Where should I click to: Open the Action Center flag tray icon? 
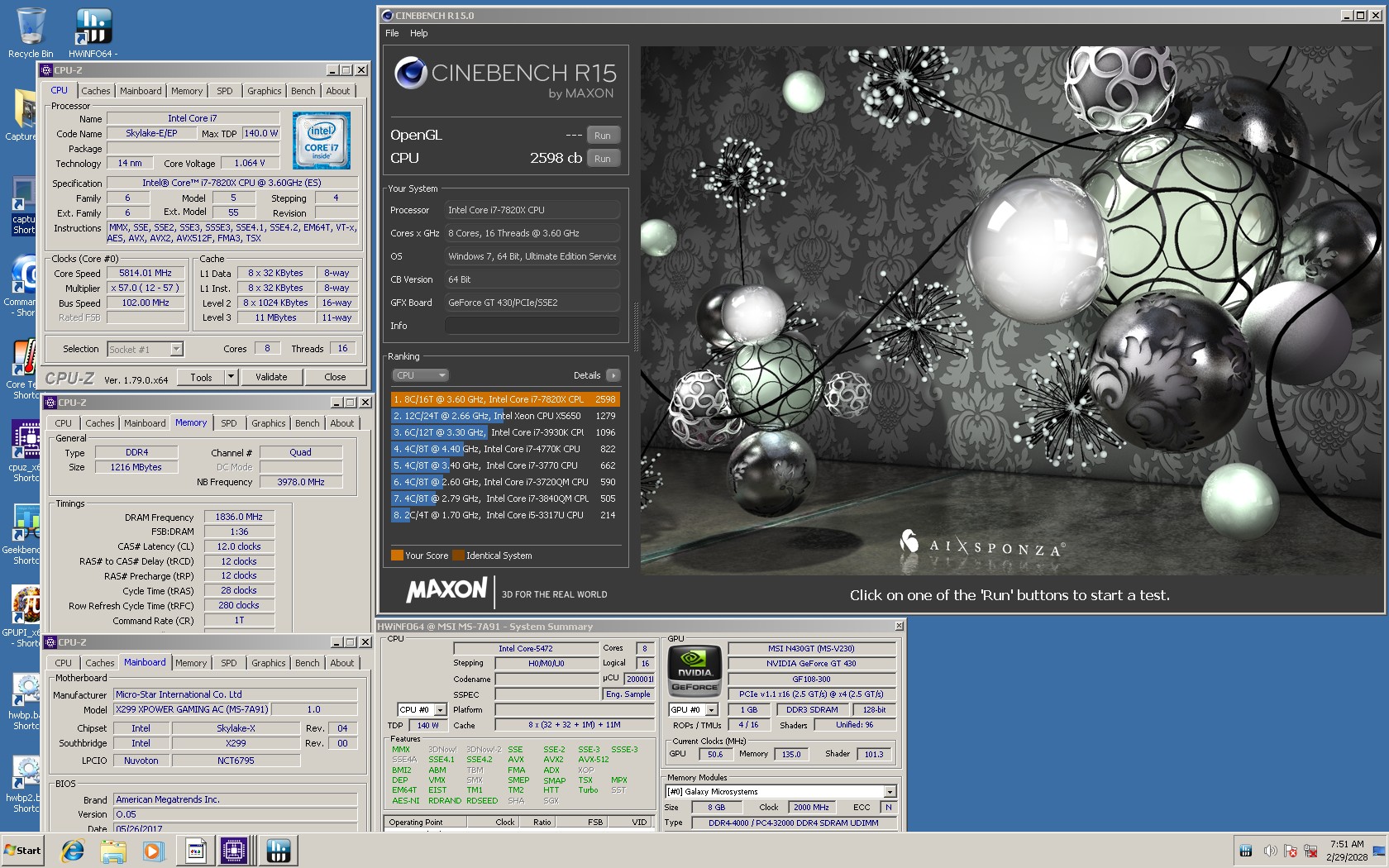[1291, 851]
